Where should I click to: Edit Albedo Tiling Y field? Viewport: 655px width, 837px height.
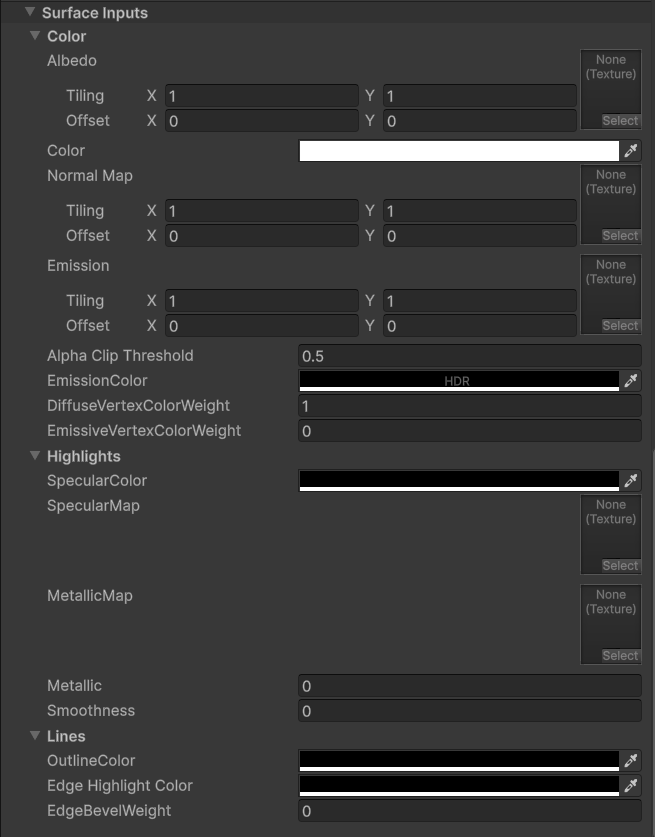point(479,96)
